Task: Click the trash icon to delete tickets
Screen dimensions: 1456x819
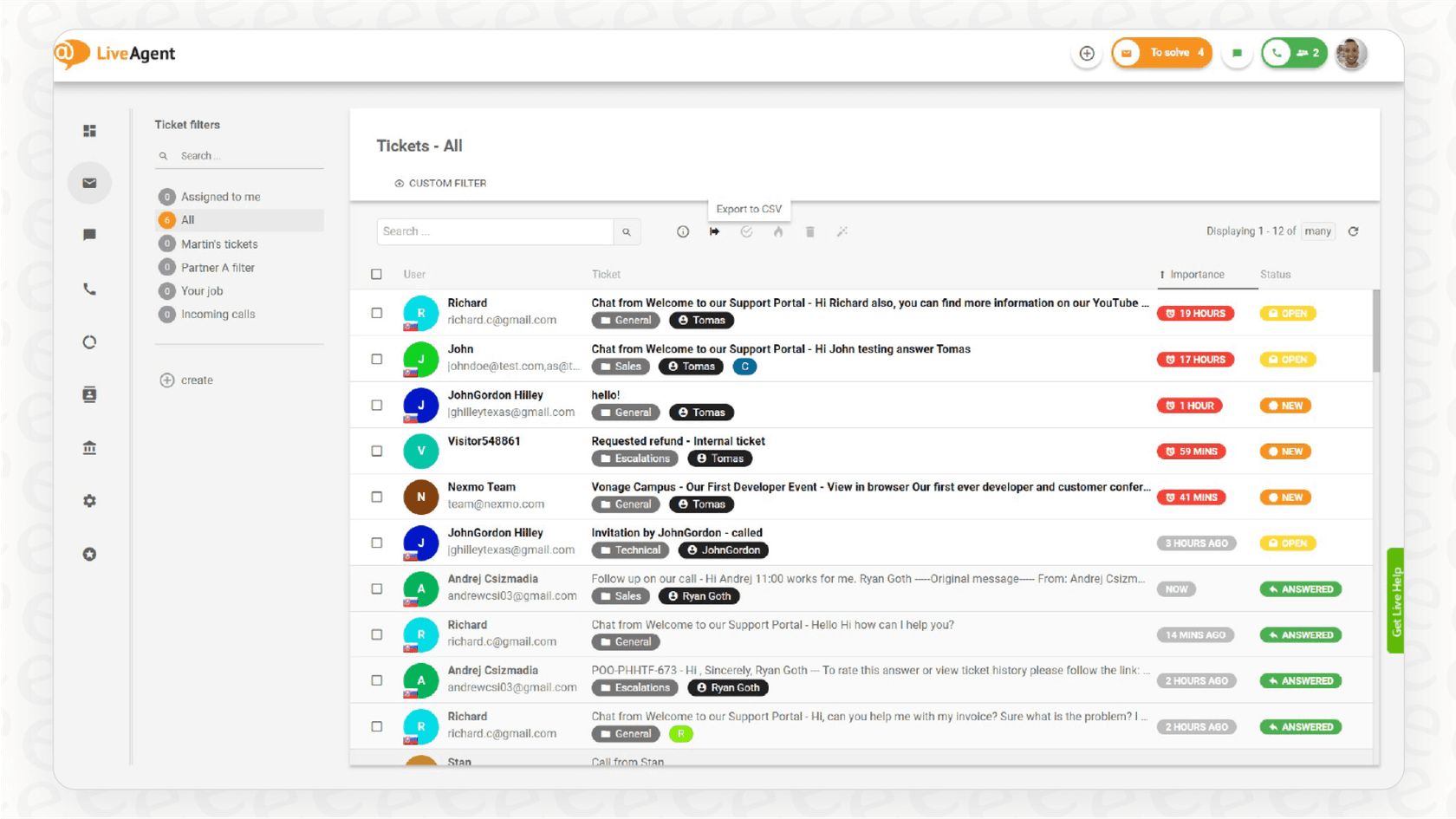Action: click(809, 231)
